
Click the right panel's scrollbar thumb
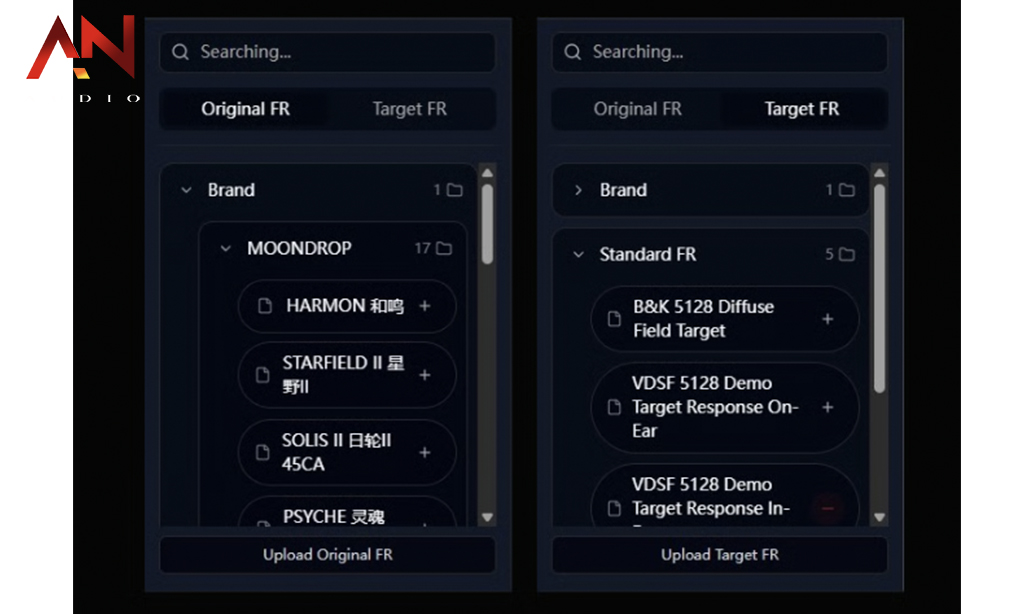click(879, 289)
